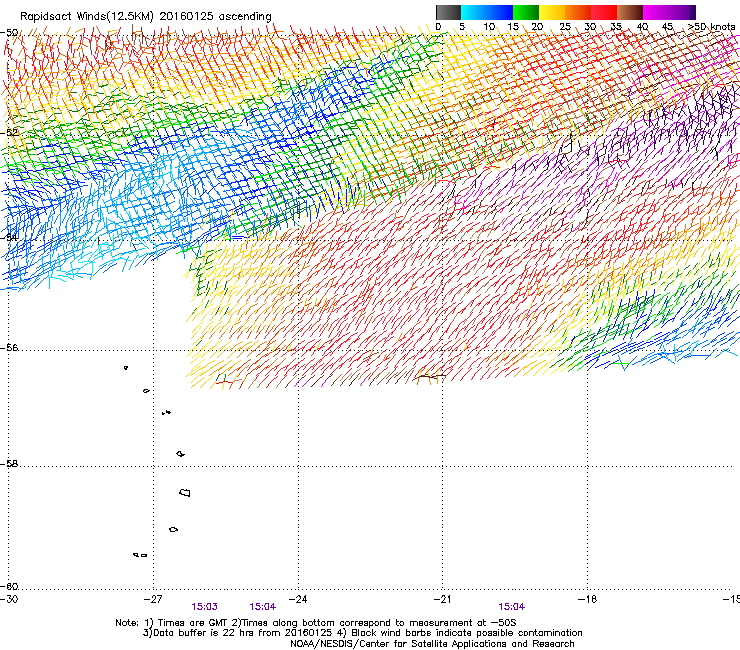Click the 15:04 time label between -21 and -18

click(x=512, y=607)
